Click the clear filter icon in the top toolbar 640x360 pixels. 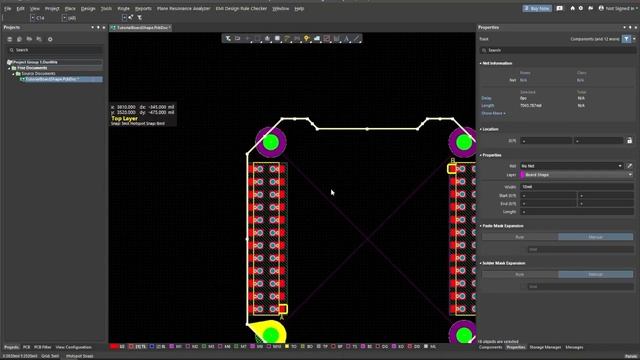[x=140, y=18]
